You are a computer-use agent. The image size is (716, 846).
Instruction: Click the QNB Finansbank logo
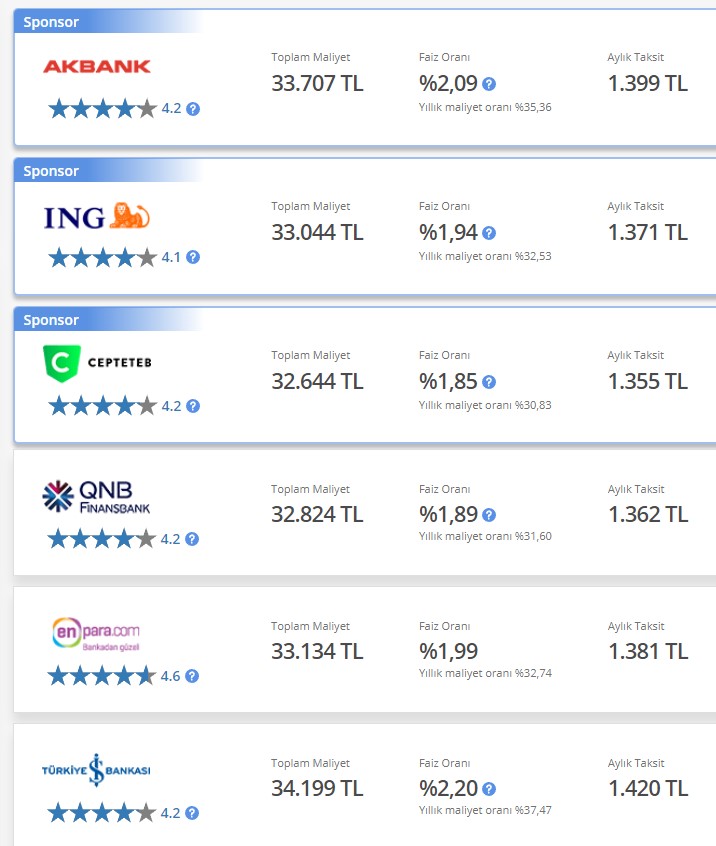point(96,496)
